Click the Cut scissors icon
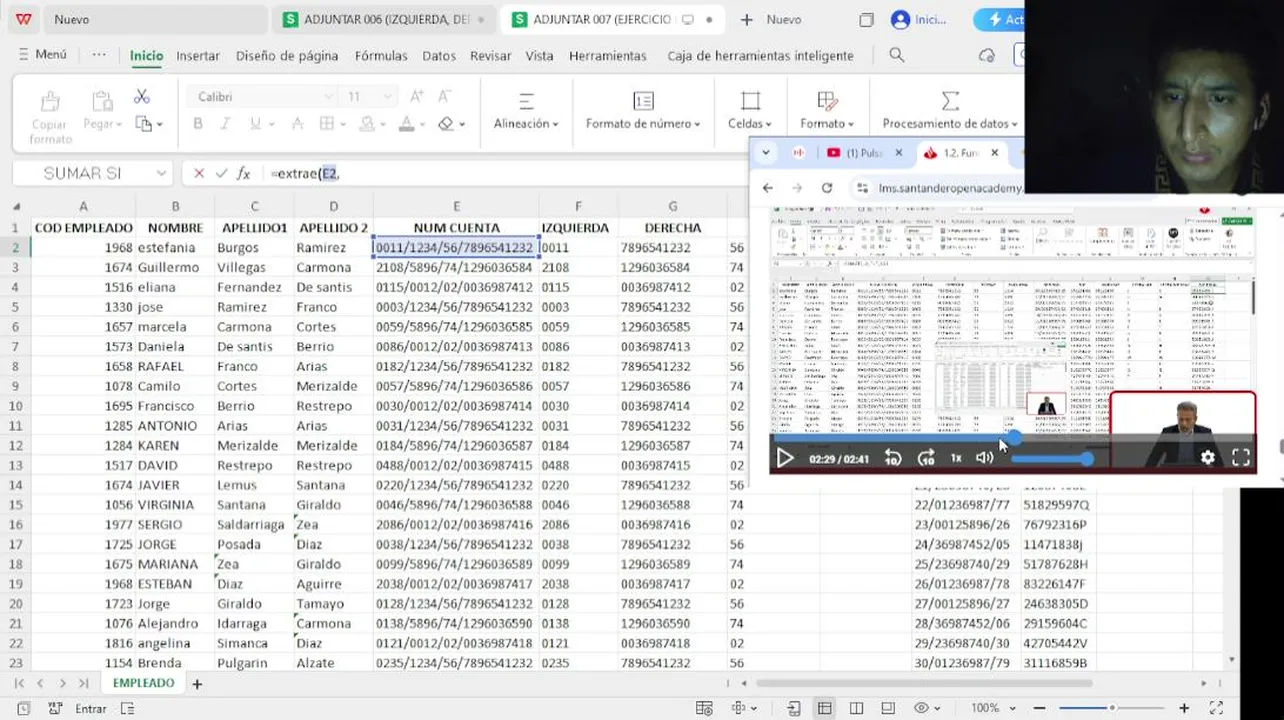Screen dimensions: 1284x720 point(142,97)
